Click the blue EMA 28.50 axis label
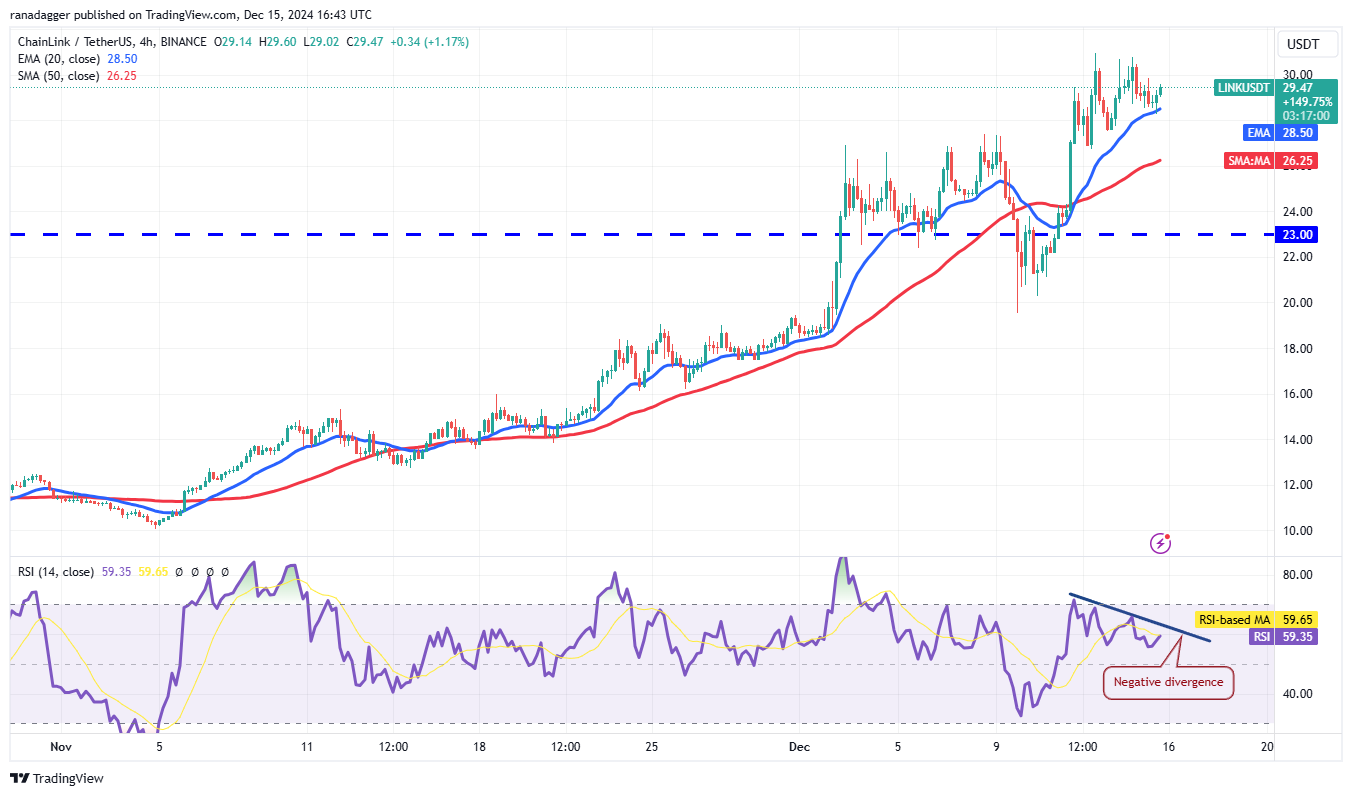Screen dimensions: 1352x796 pyautogui.click(x=1259, y=132)
